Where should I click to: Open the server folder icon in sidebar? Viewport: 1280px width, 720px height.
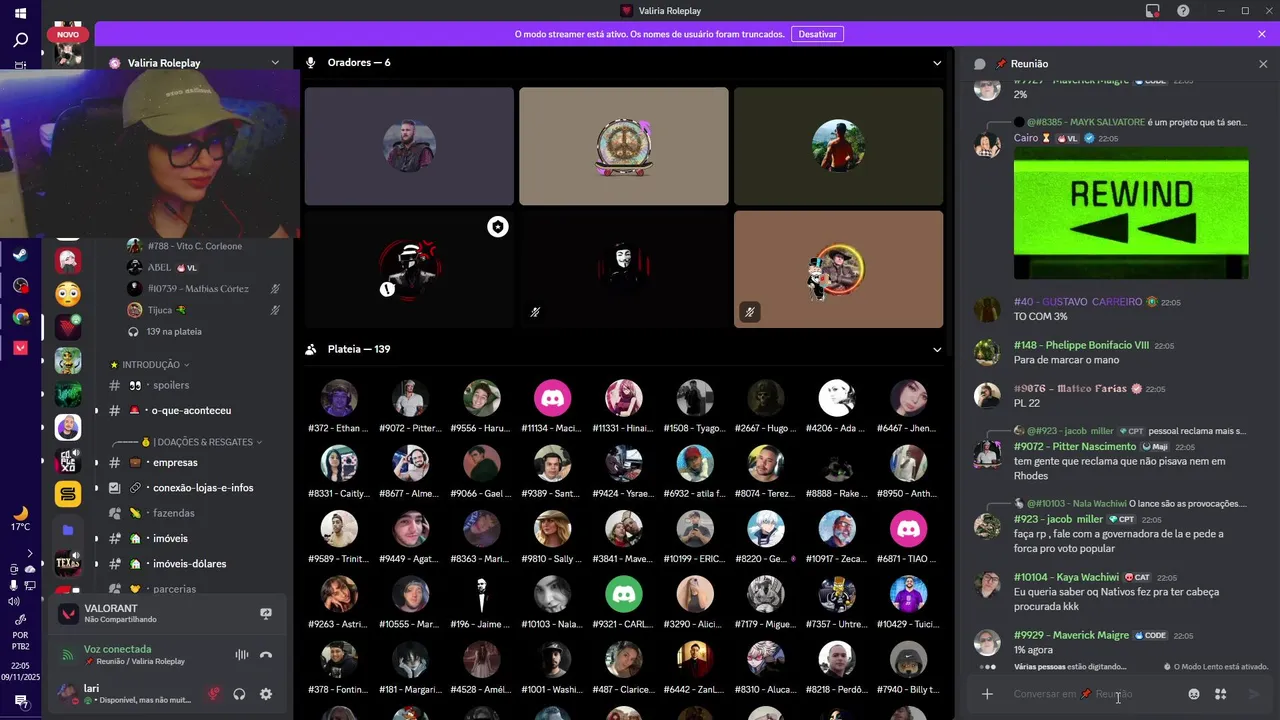tap(68, 529)
